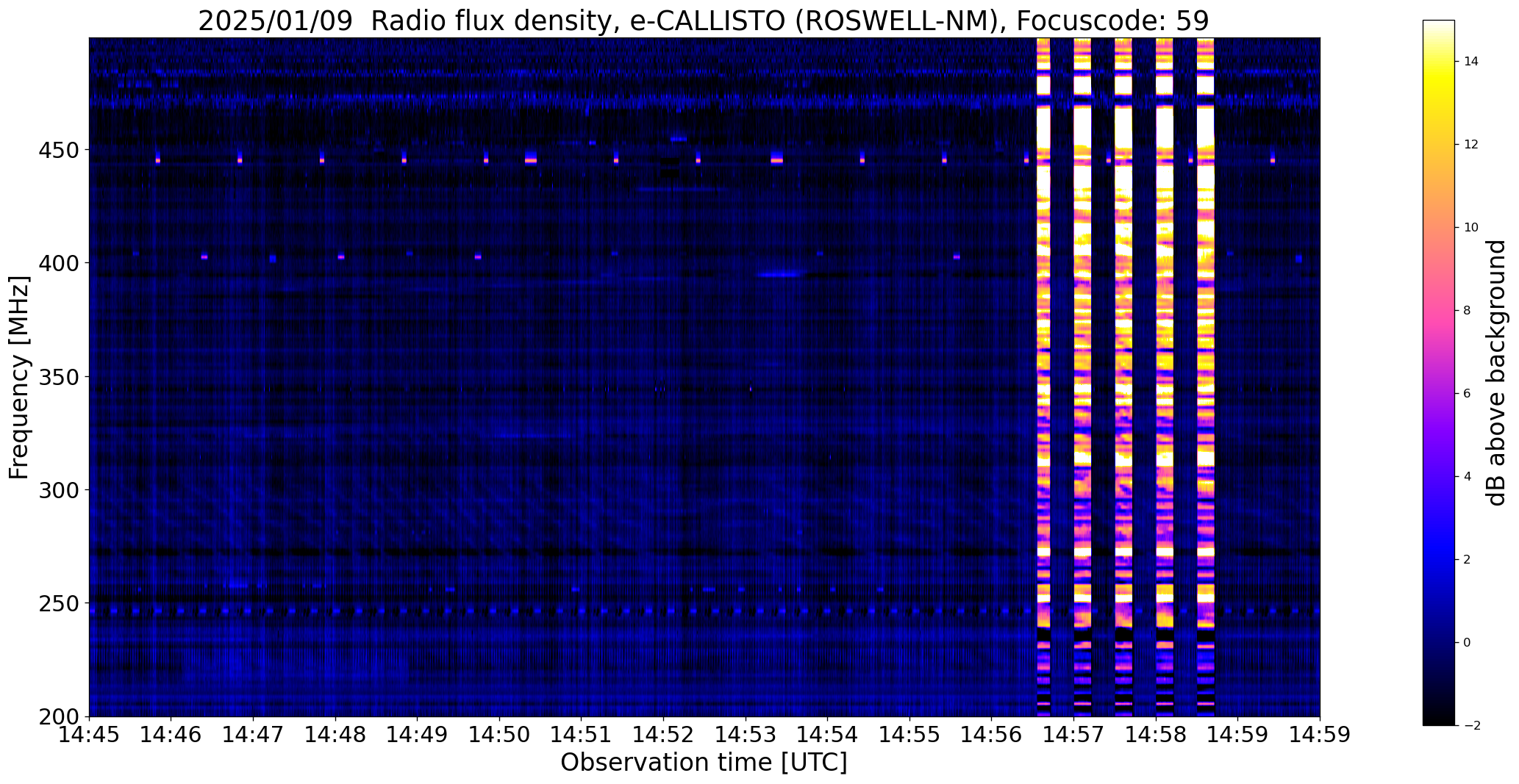
Task: Click the plot title mentioning ROSWELL-NM
Action: pyautogui.click(x=704, y=21)
